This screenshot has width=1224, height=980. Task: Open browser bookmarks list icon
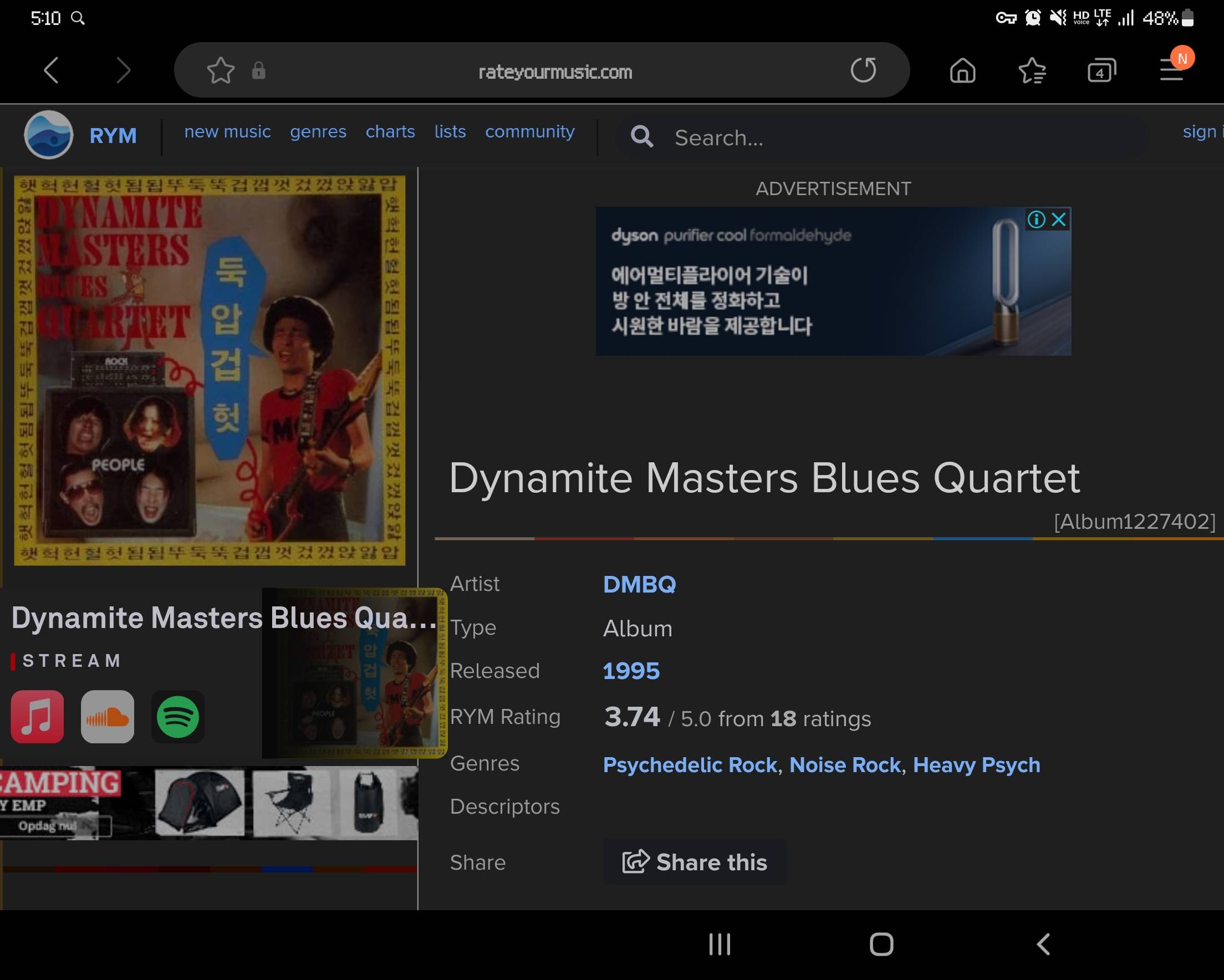click(x=1032, y=72)
